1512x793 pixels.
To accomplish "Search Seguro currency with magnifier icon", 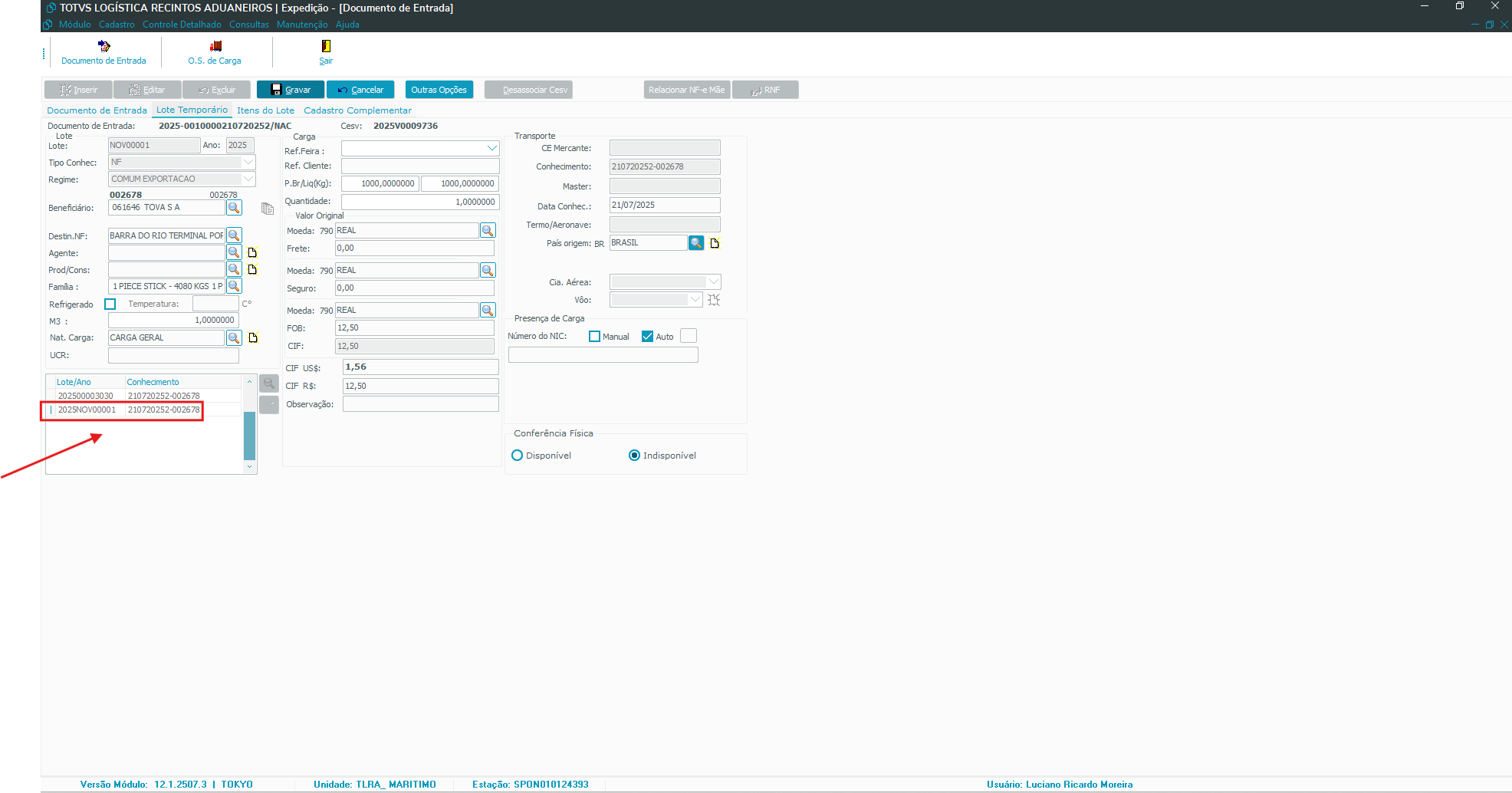I will pos(488,270).
